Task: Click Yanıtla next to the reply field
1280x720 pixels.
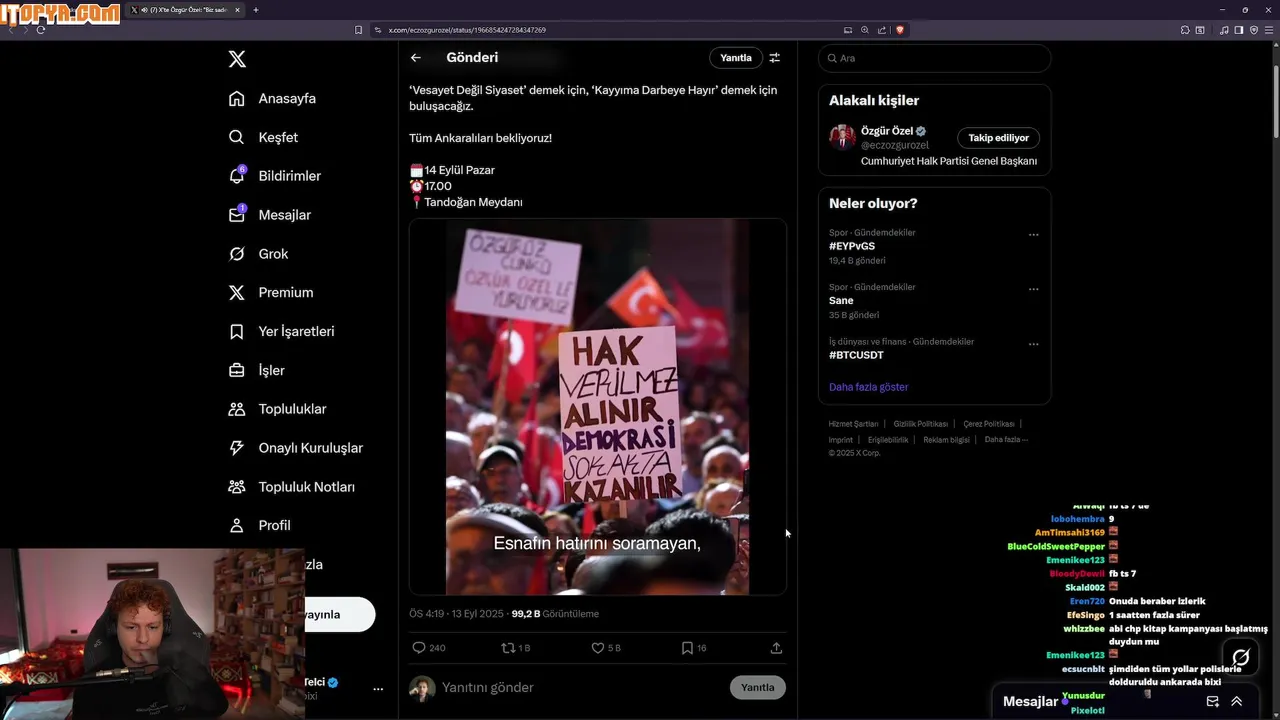Action: pyautogui.click(x=758, y=687)
